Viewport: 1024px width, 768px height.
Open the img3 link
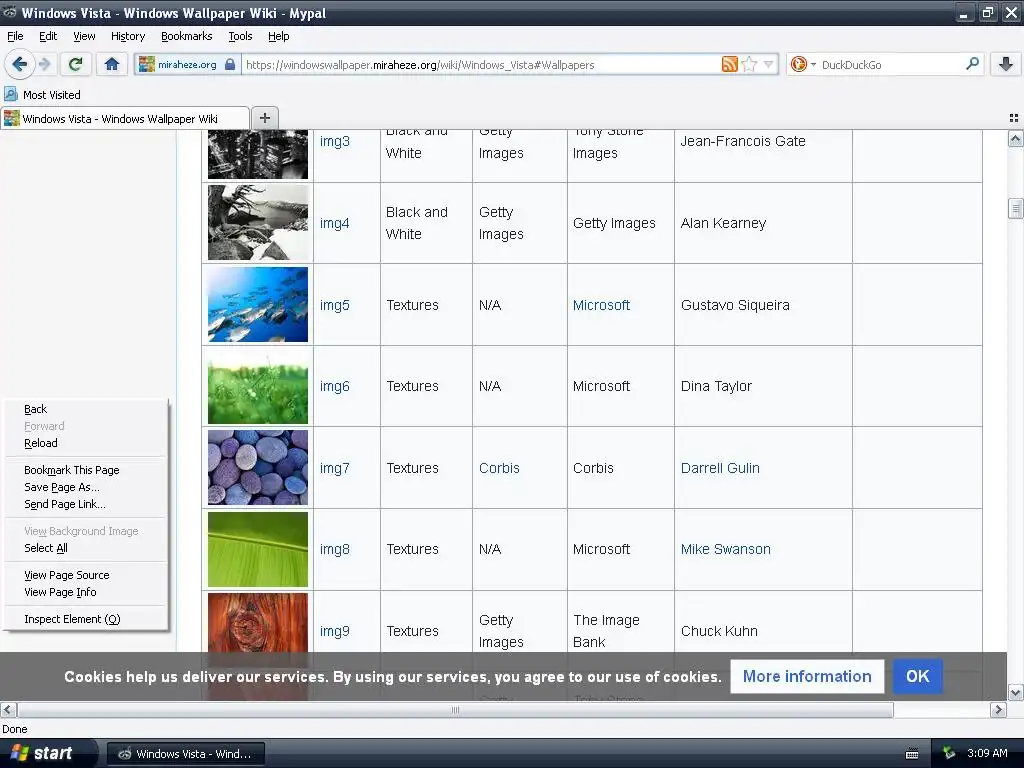coord(334,142)
